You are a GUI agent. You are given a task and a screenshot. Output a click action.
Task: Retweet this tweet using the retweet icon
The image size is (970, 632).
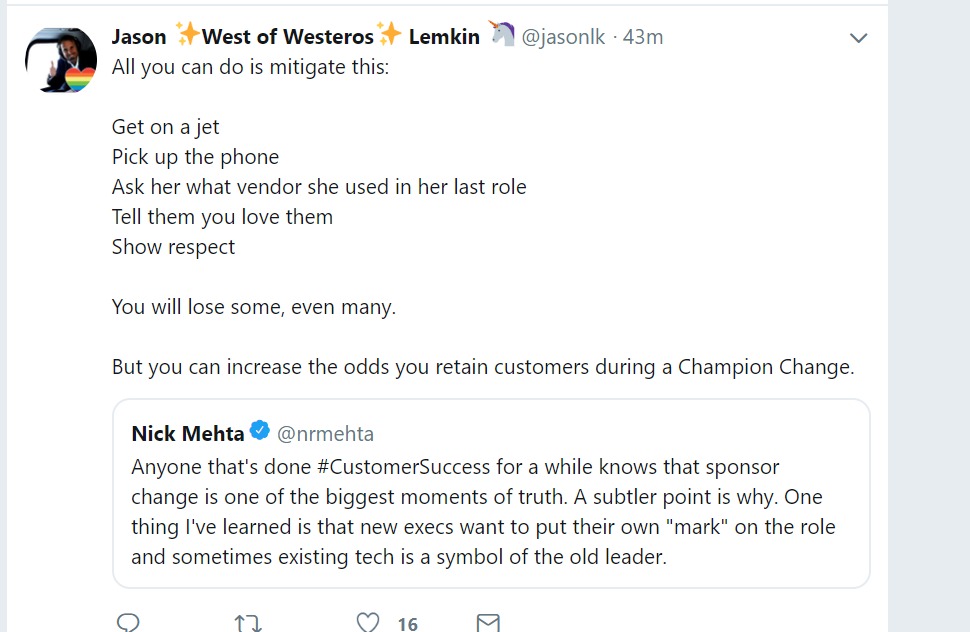point(247,623)
